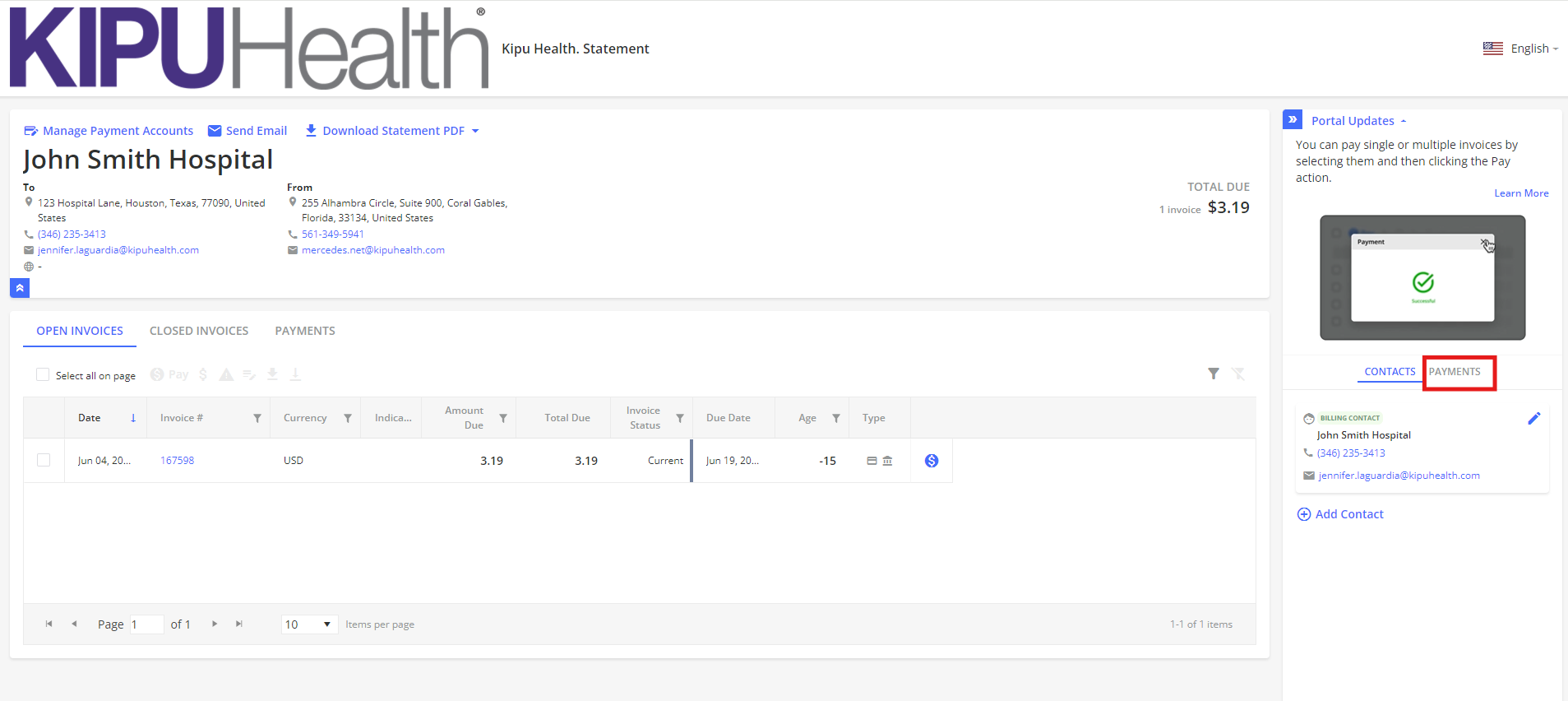
Task: Collapse the side panel with double-arrow button
Action: pos(1293,119)
